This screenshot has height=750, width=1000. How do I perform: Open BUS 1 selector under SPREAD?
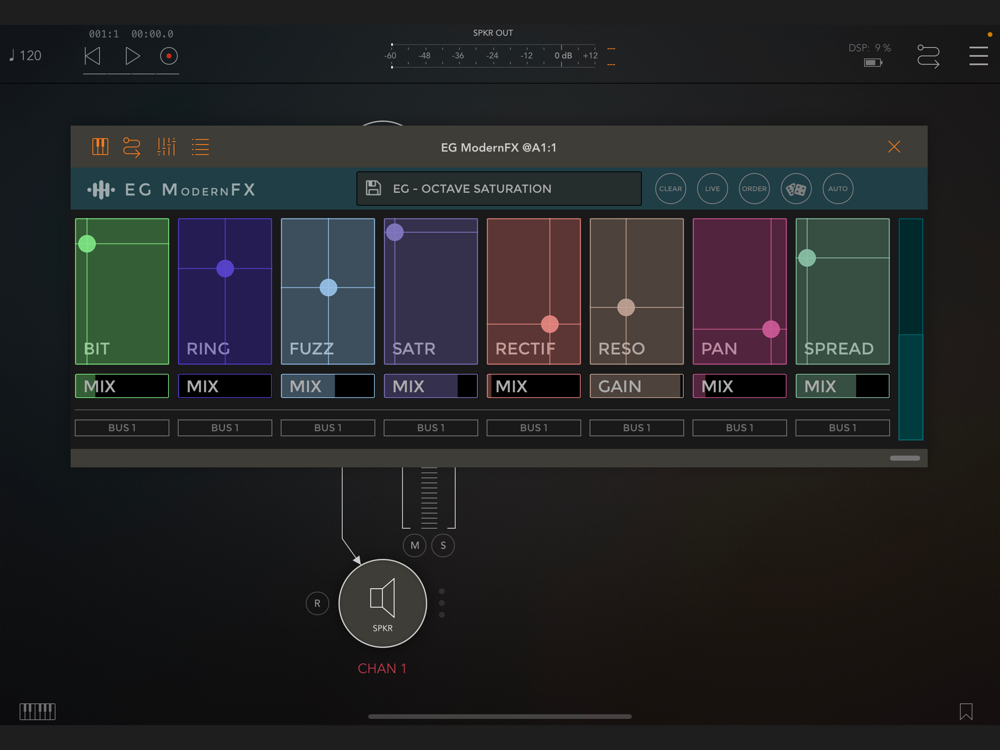842,428
